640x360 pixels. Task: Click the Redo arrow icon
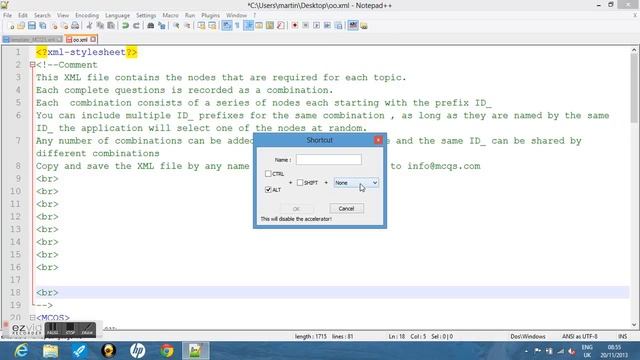tap(136, 26)
